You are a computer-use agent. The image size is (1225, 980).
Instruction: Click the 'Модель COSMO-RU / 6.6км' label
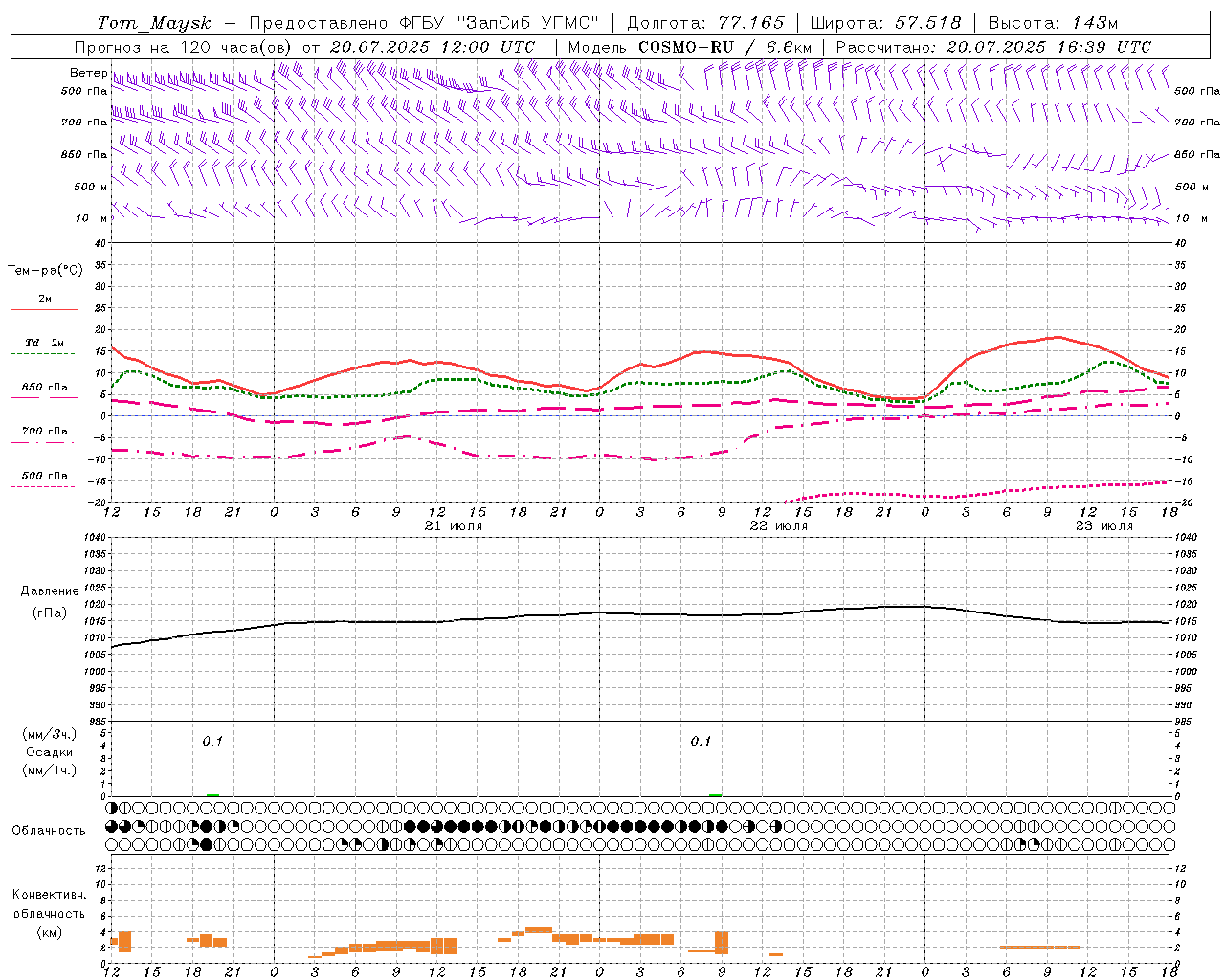(690, 47)
